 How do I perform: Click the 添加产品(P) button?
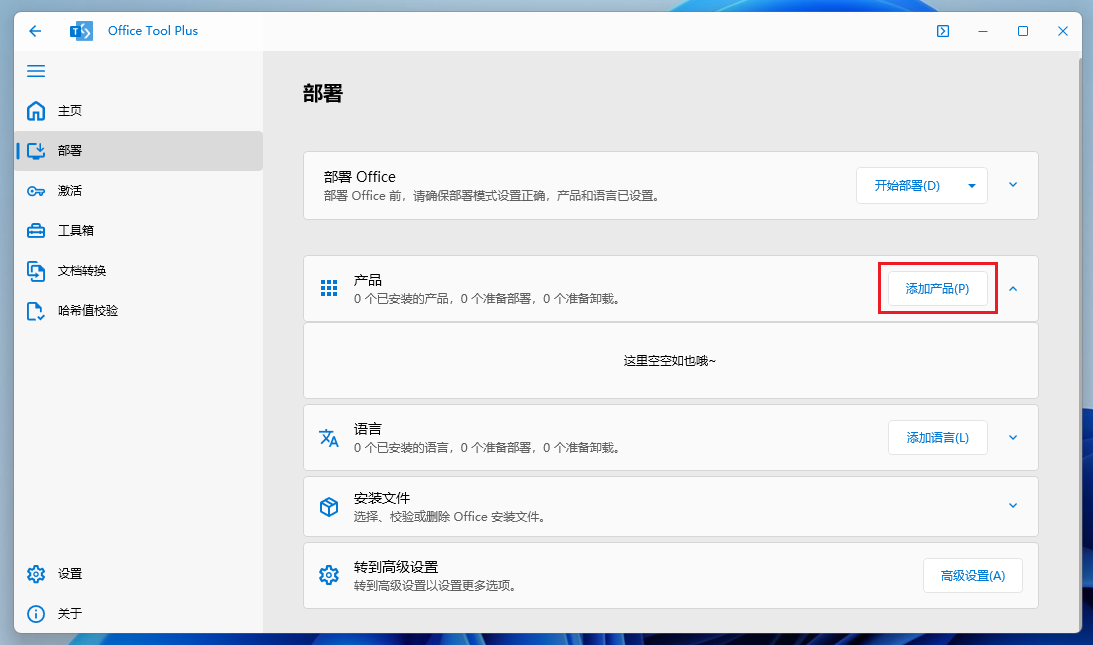click(x=938, y=289)
